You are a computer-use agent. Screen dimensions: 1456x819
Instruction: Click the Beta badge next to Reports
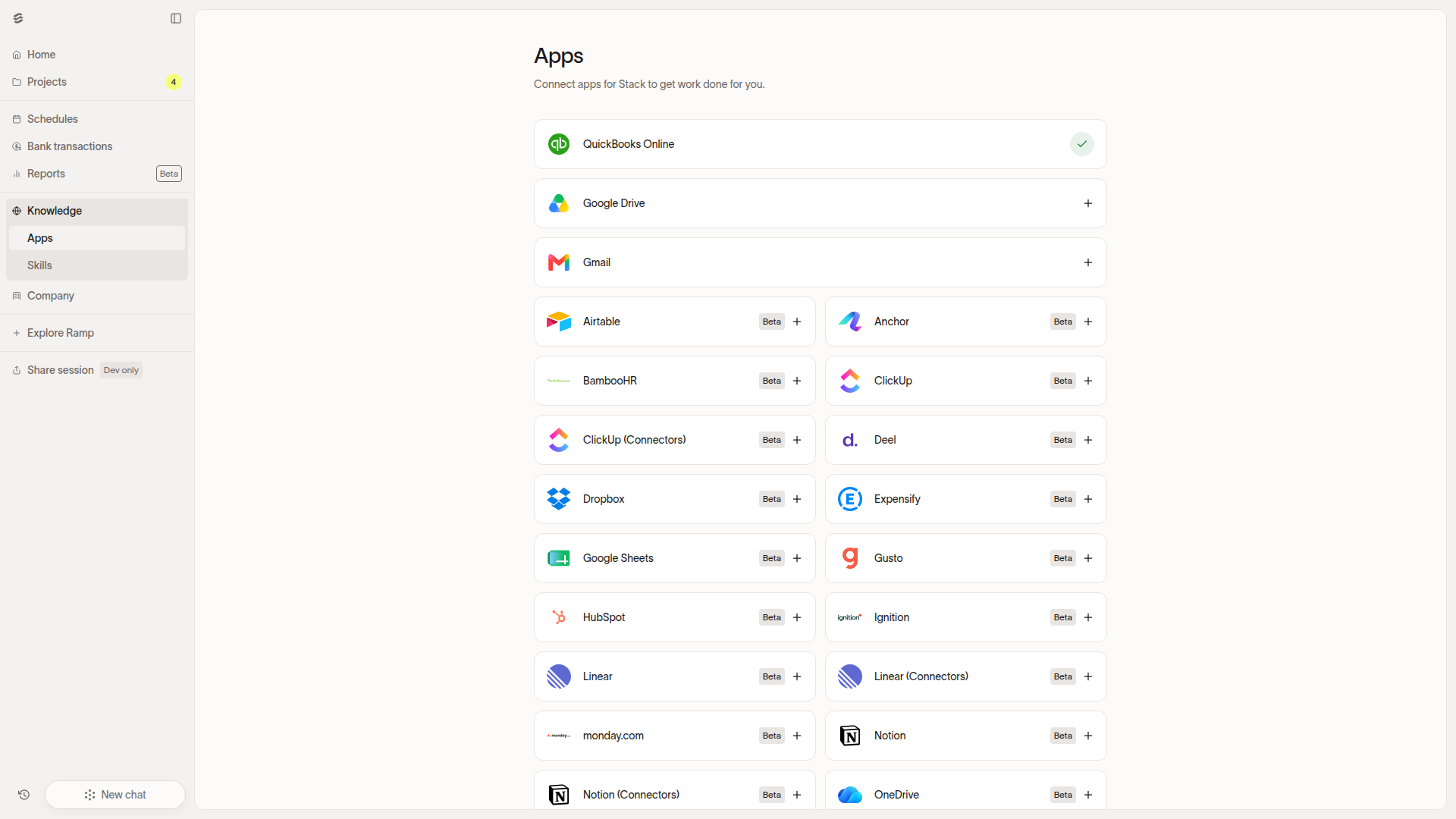pyautogui.click(x=169, y=174)
